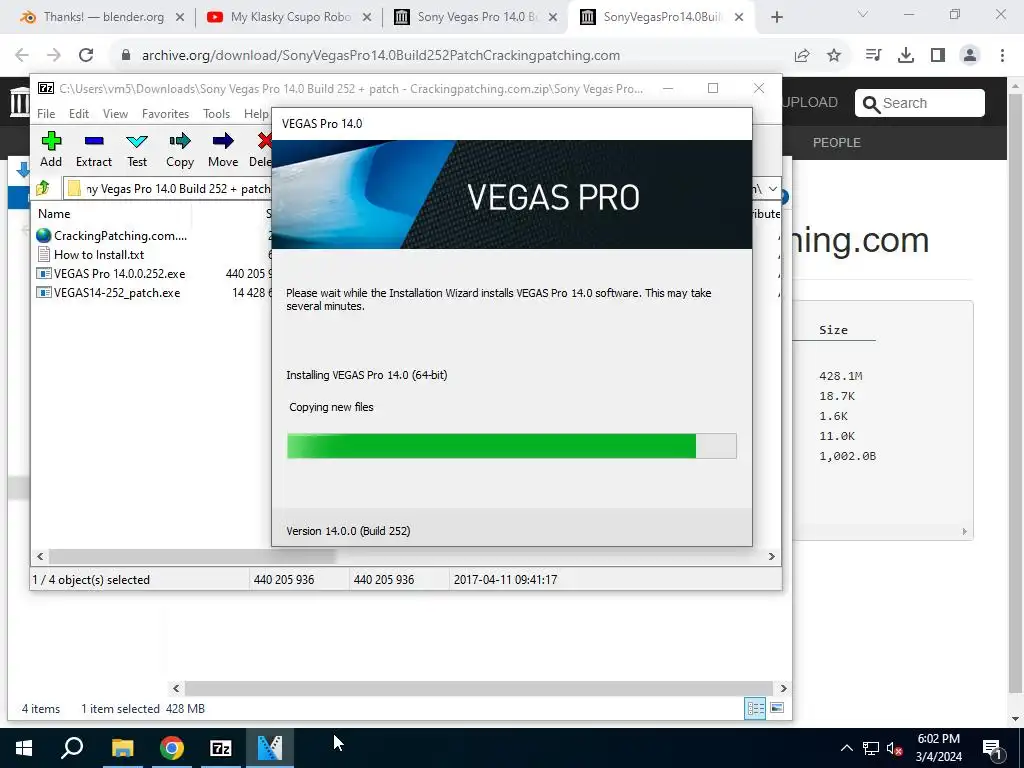Image resolution: width=1024 pixels, height=768 pixels.
Task: Click Chrome tab search chevron
Action: point(863,14)
